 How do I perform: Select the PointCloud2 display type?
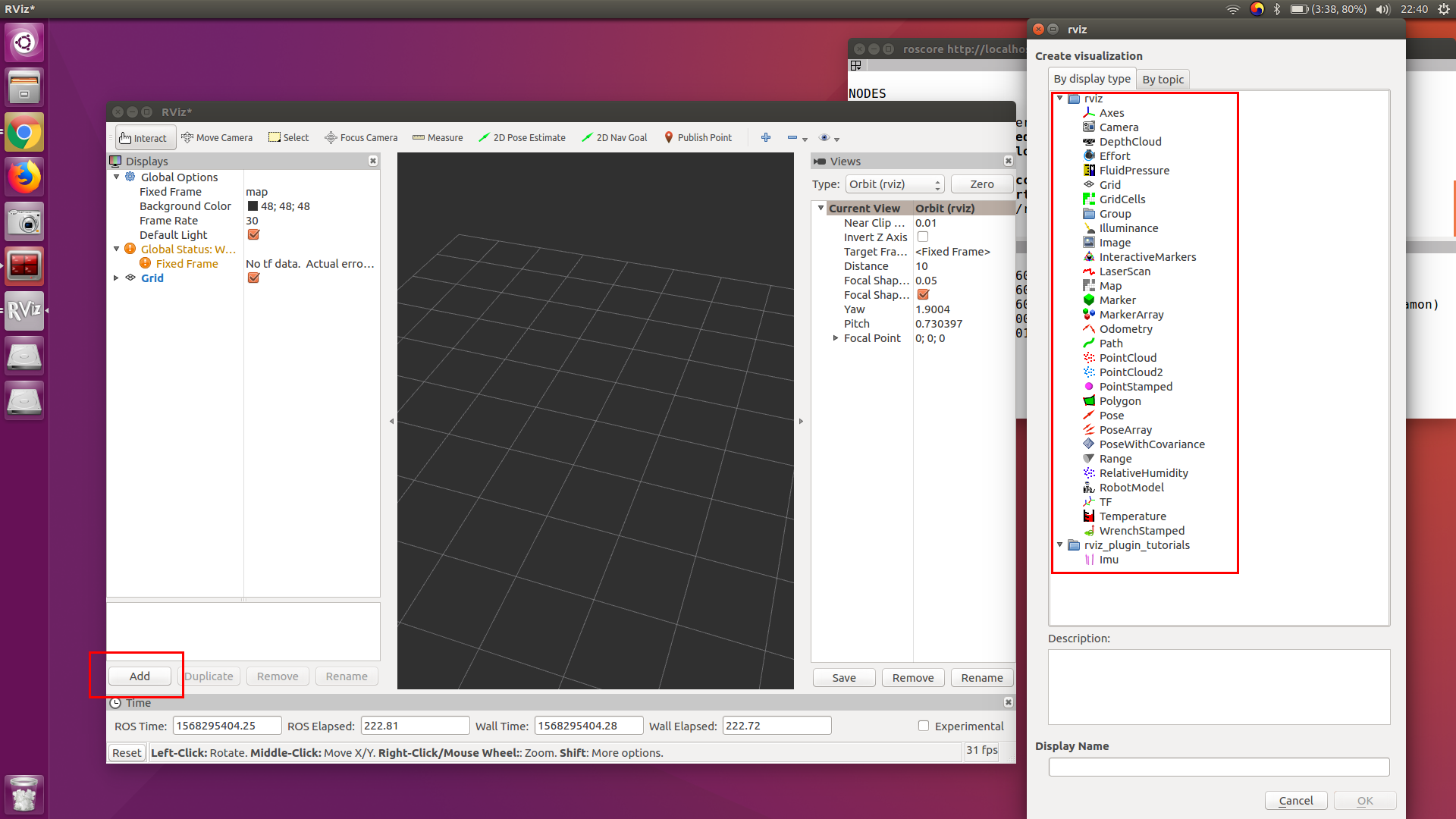tap(1130, 372)
